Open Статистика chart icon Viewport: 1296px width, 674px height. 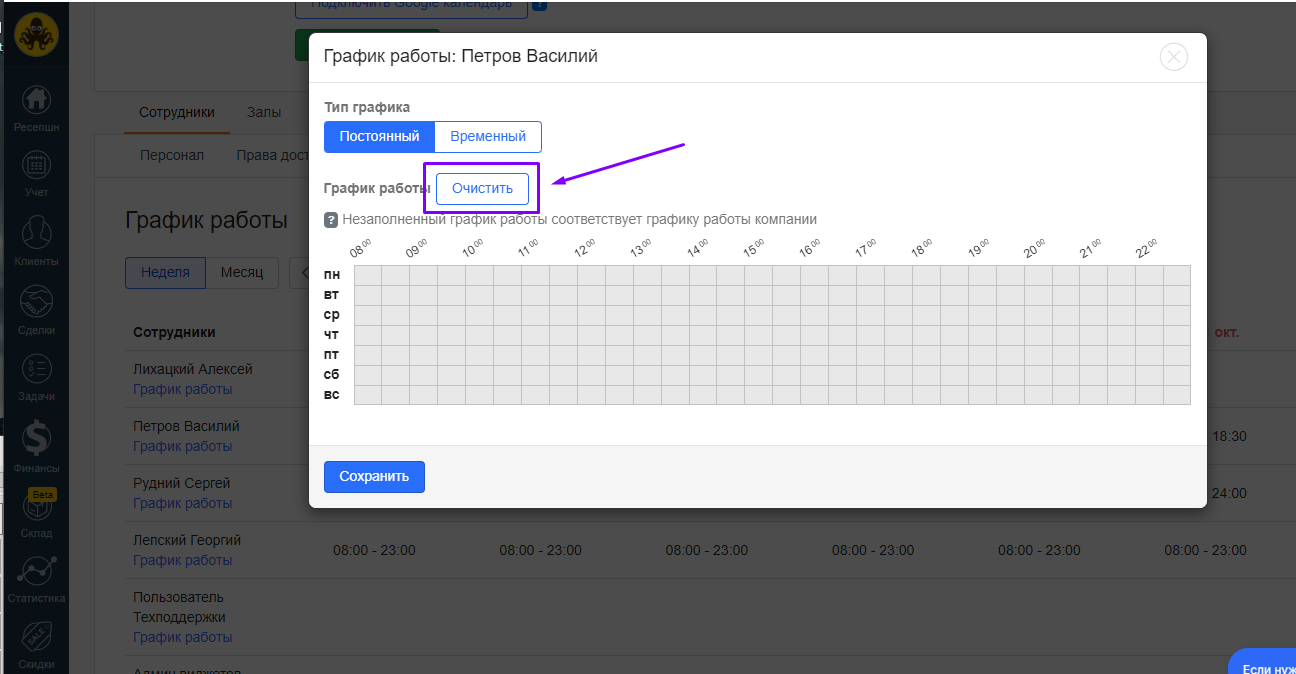36,572
